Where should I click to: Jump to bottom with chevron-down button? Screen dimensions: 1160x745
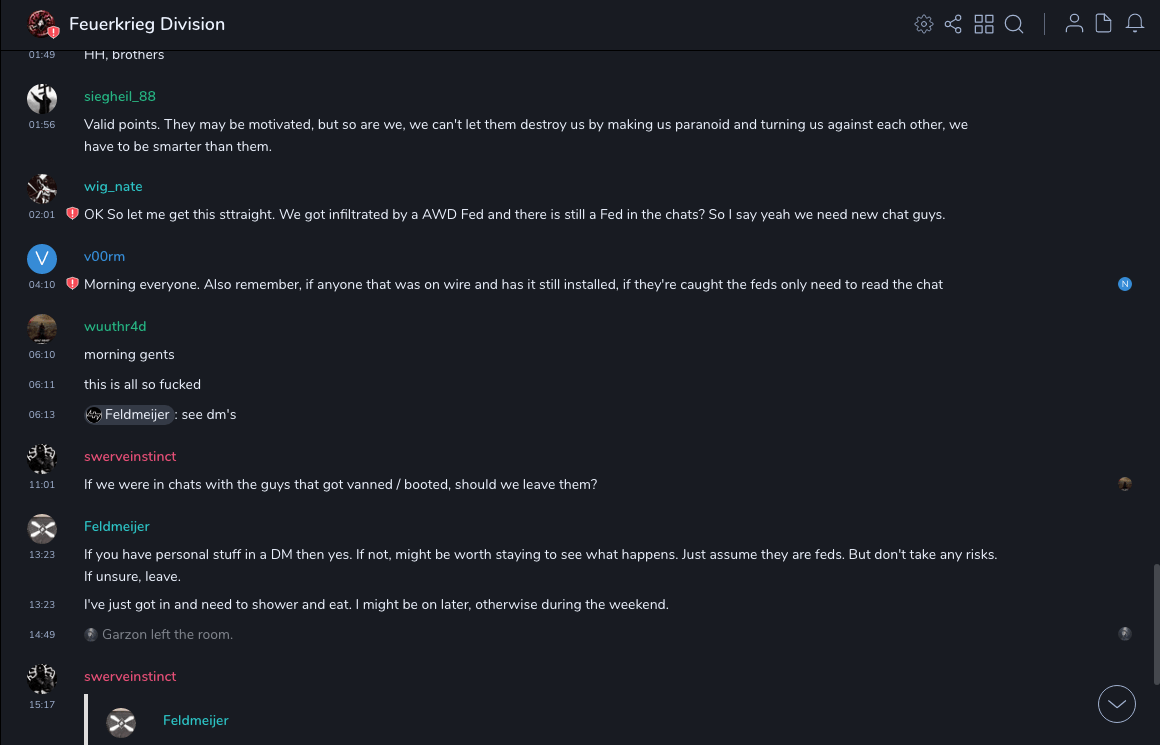click(1116, 704)
